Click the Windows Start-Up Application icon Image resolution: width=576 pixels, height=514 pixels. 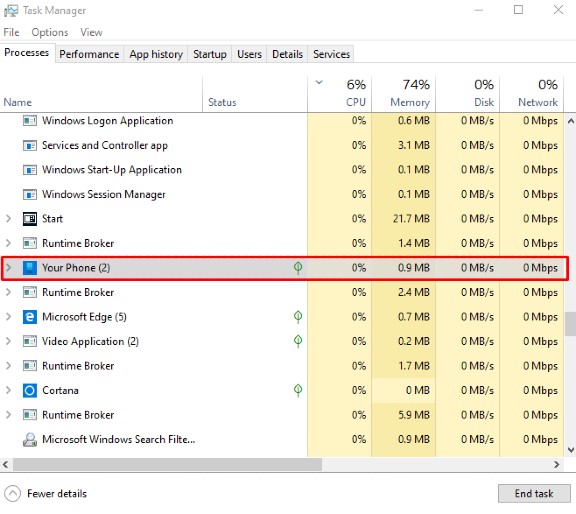point(30,170)
